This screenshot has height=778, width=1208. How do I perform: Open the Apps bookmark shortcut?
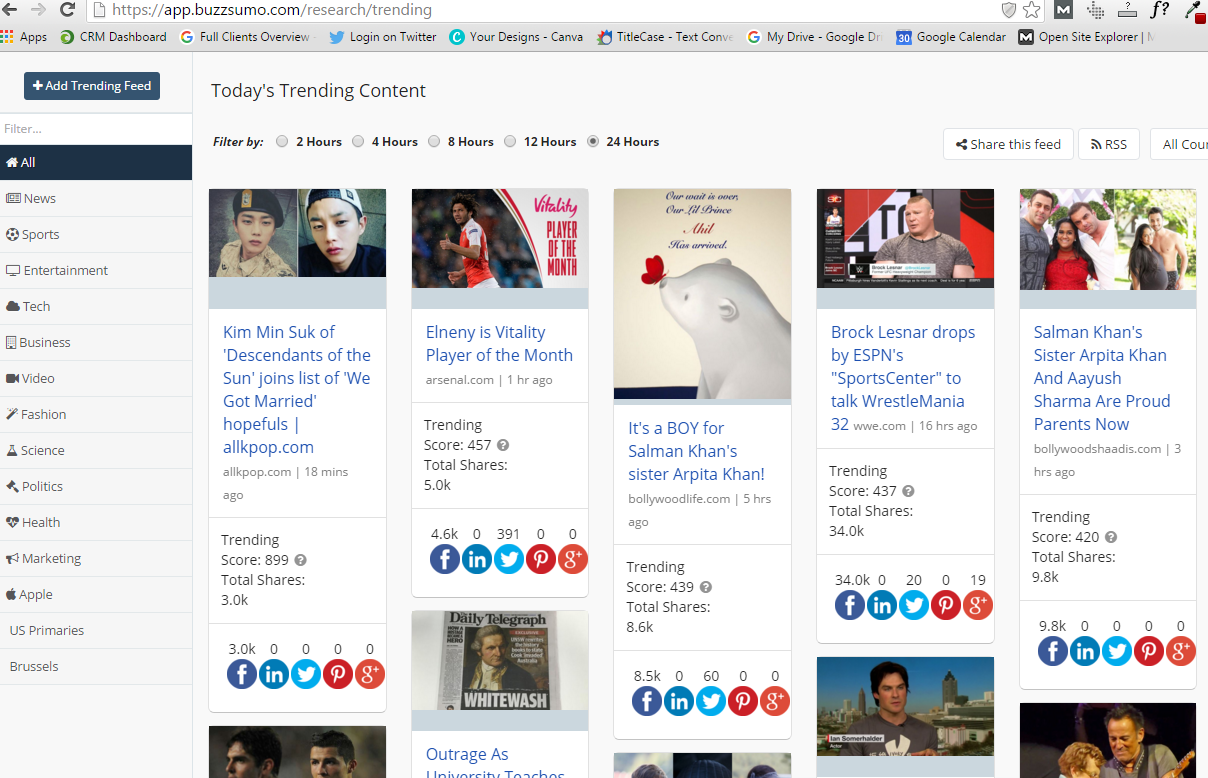click(24, 37)
